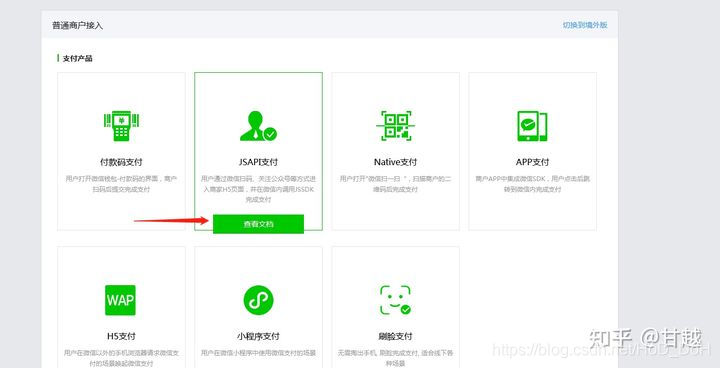Click the 刷脸支付 description text
Viewport: 720px width, 368px height.
tap(395, 358)
